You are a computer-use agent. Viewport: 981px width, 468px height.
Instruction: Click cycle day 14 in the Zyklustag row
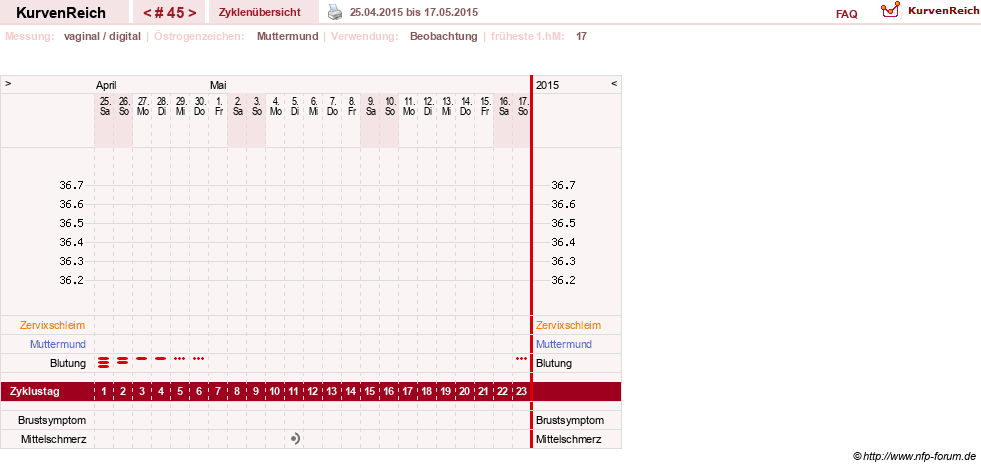pos(351,392)
